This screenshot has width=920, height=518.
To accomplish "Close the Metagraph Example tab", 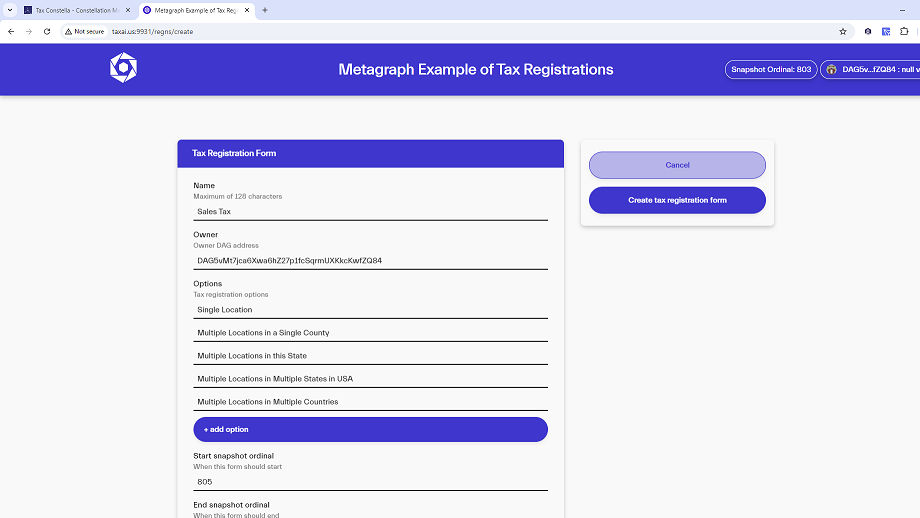I will (247, 10).
